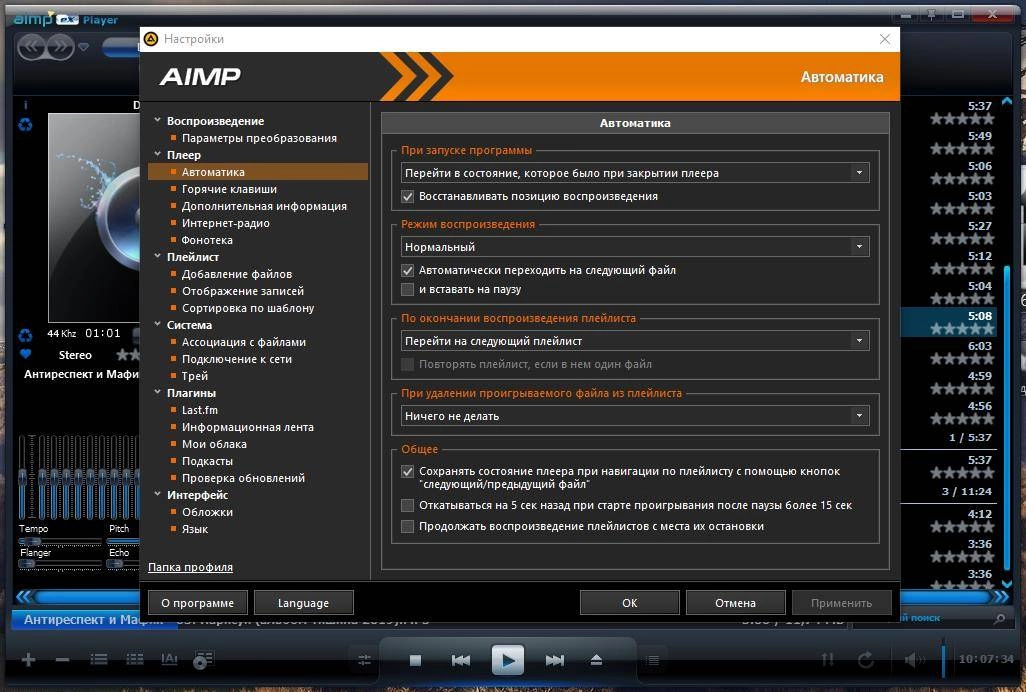
Task: Open the 'Нормальный' playback mode dropdown
Action: point(634,247)
